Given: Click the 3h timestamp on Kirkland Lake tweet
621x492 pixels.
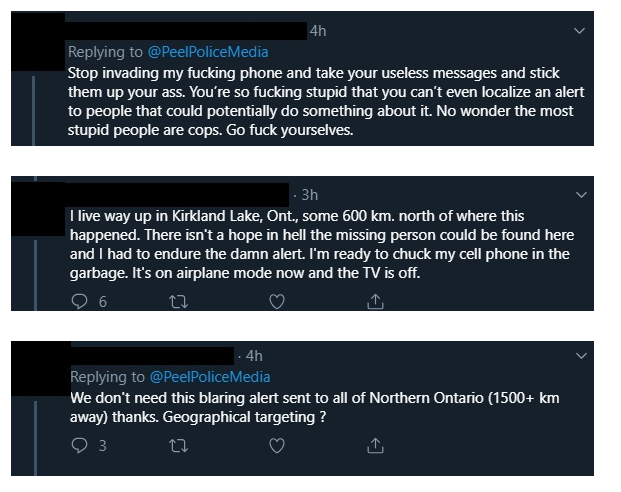Looking at the screenshot, I should pyautogui.click(x=309, y=193).
